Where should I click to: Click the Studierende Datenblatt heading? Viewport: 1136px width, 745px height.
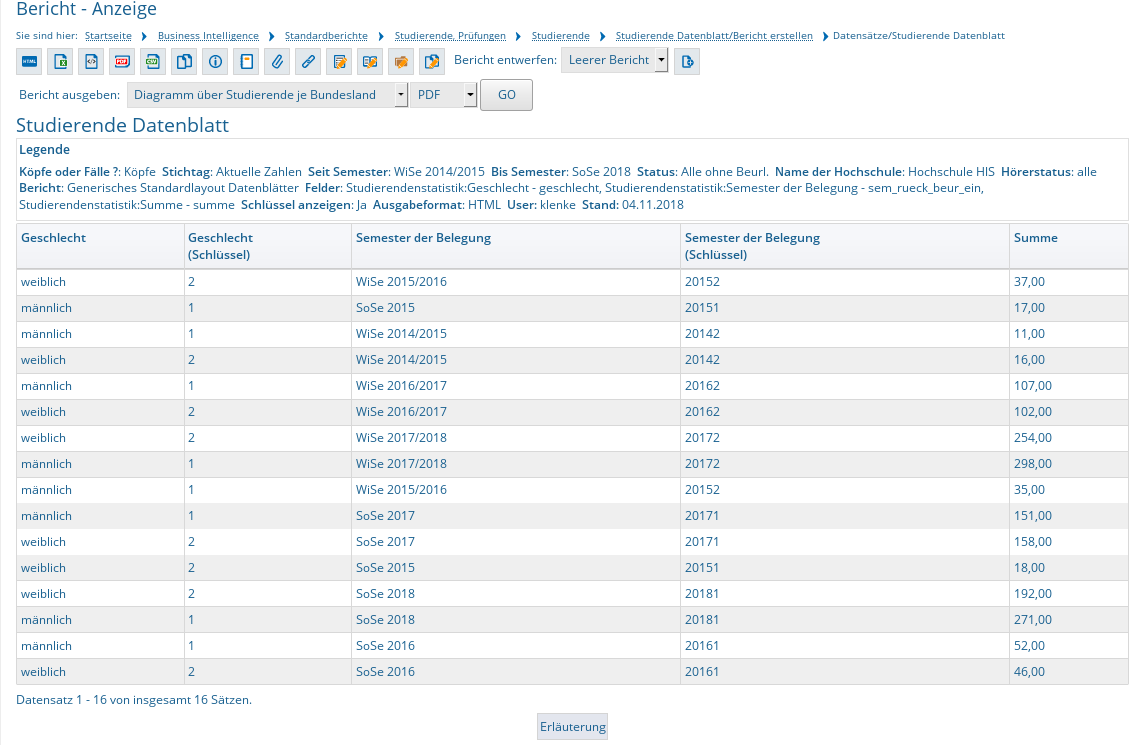tap(122, 125)
